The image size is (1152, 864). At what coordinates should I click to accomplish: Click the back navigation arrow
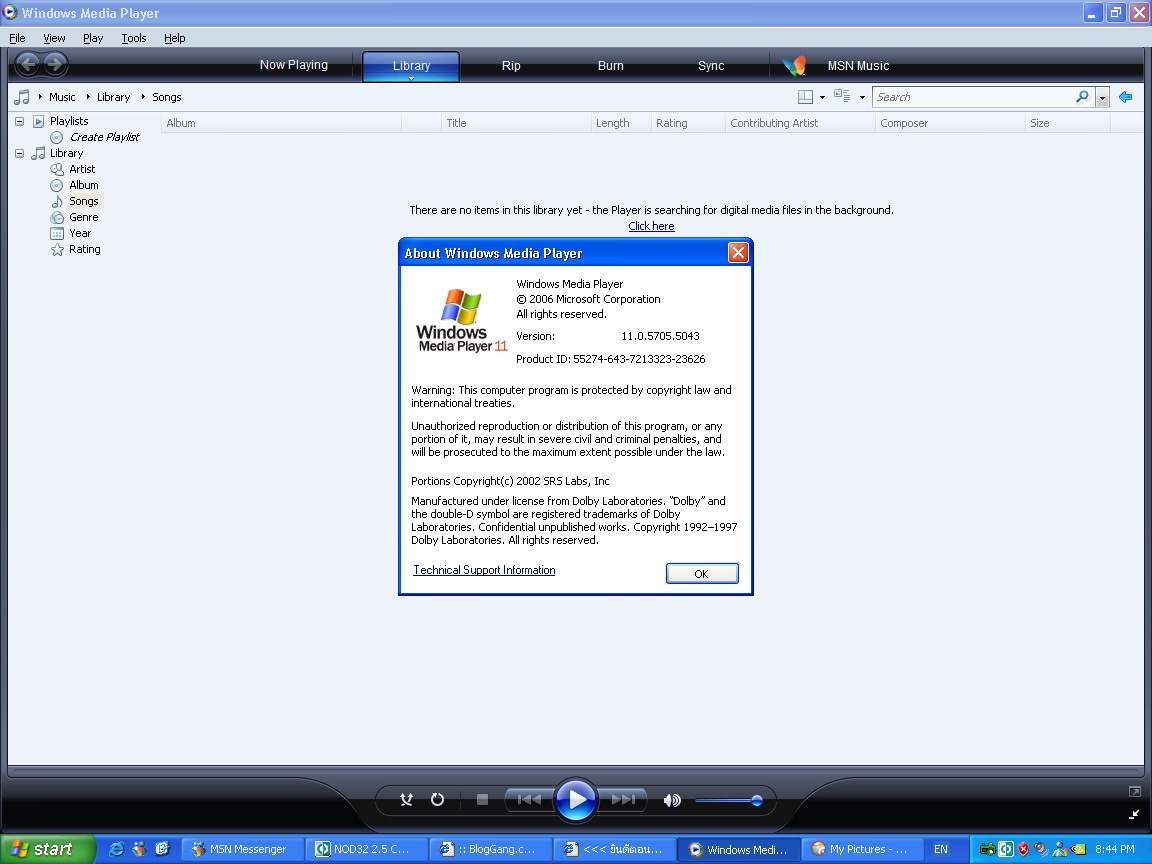(x=28, y=65)
